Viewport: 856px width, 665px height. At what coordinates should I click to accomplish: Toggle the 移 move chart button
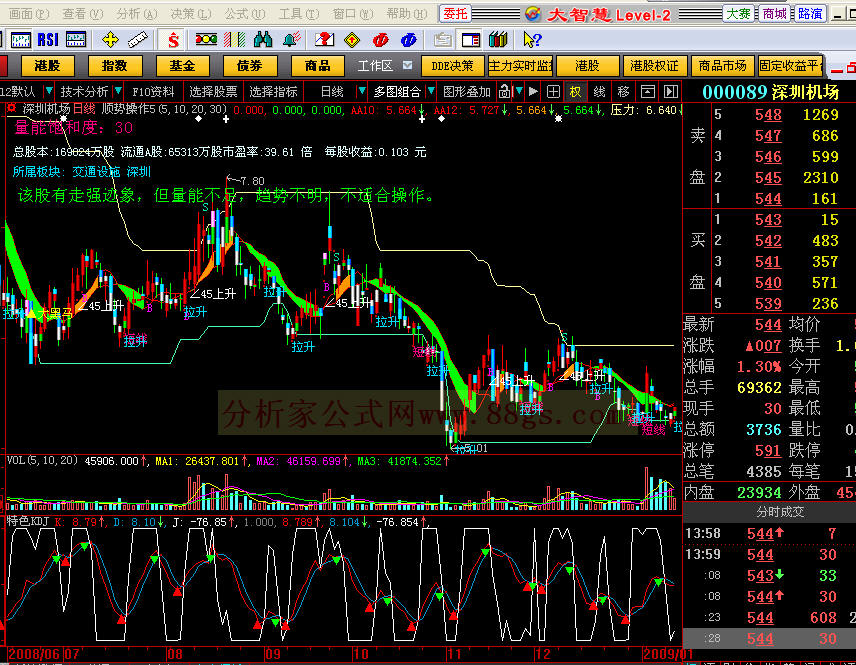(x=623, y=91)
